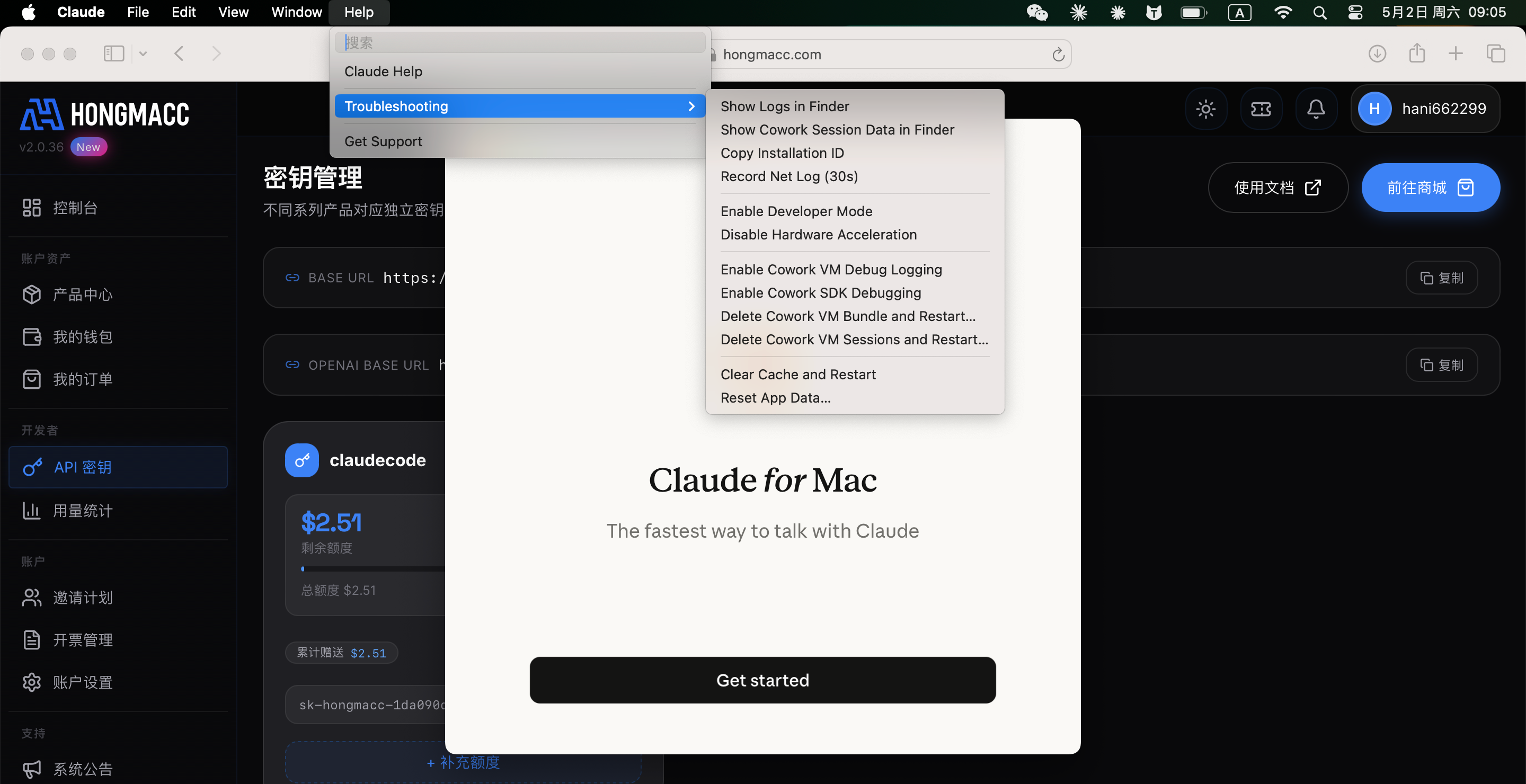Click the WeChat menu bar icon

1037,12
